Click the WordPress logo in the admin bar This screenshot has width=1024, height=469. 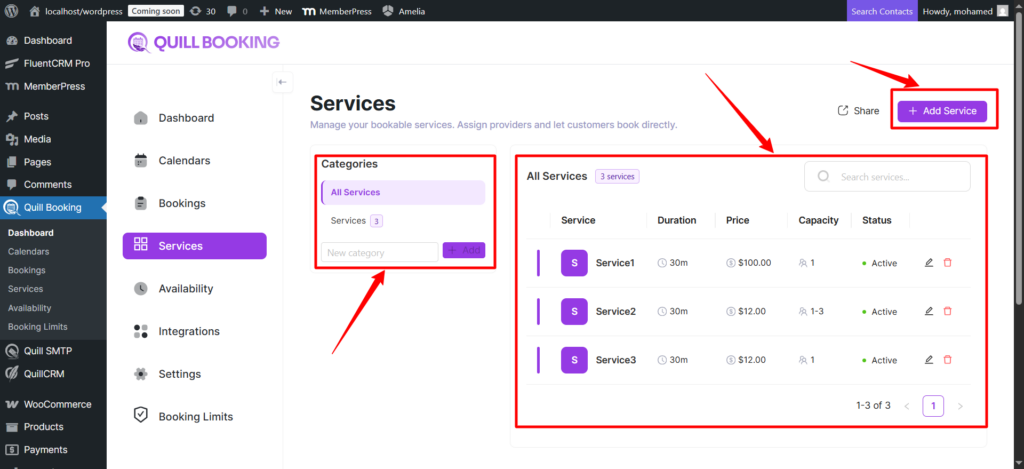tap(11, 11)
